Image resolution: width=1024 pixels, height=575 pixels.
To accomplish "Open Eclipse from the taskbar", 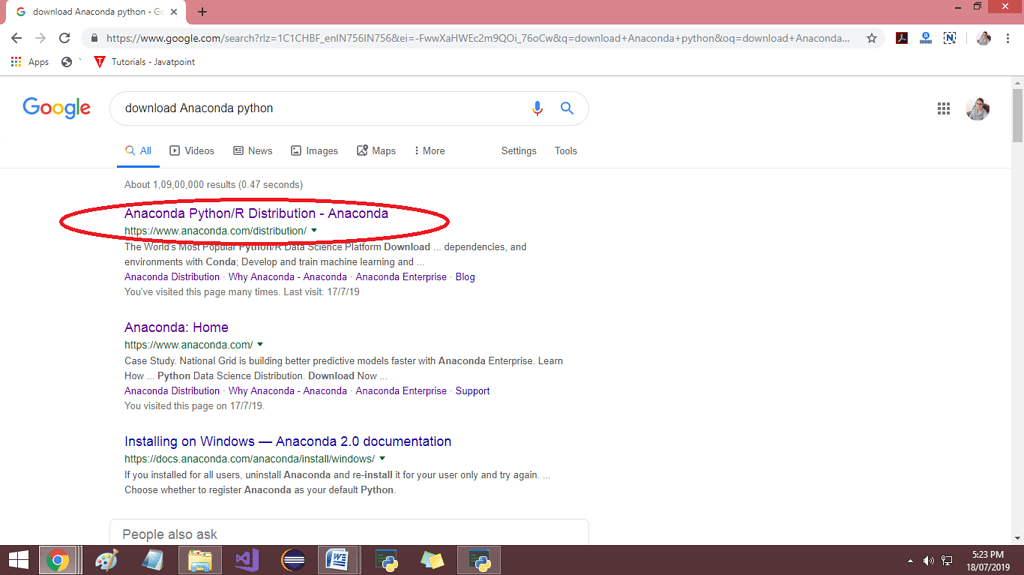I will tap(293, 560).
